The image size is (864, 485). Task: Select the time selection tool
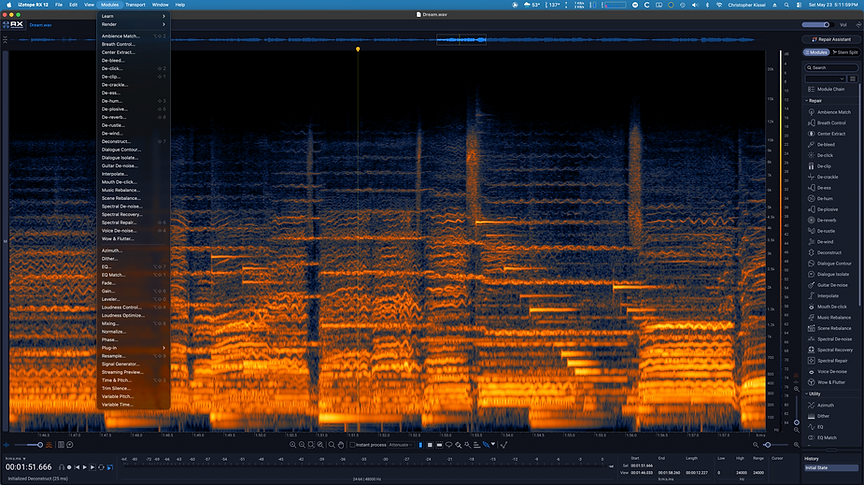pyautogui.click(x=420, y=445)
